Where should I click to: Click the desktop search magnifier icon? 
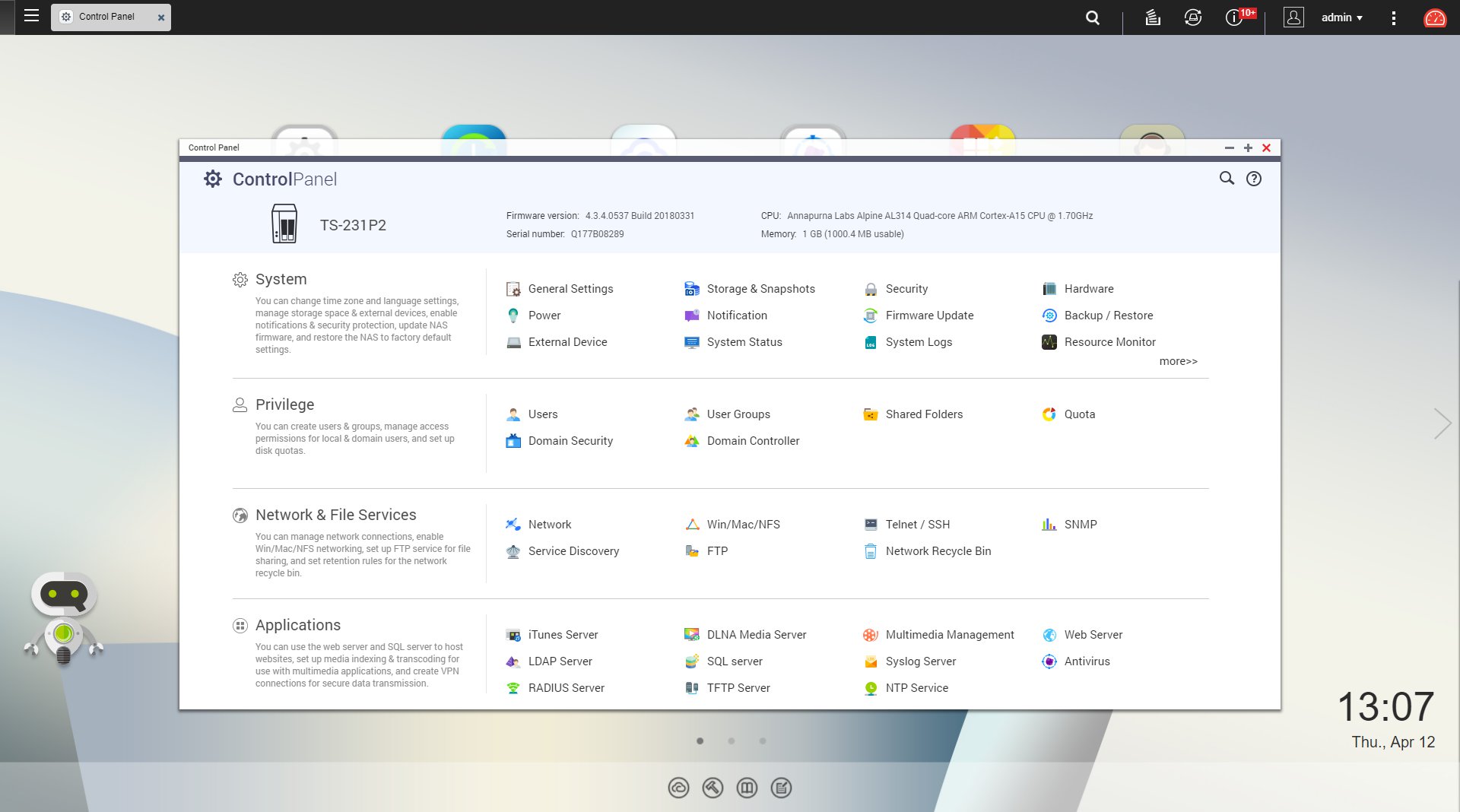[x=1093, y=17]
